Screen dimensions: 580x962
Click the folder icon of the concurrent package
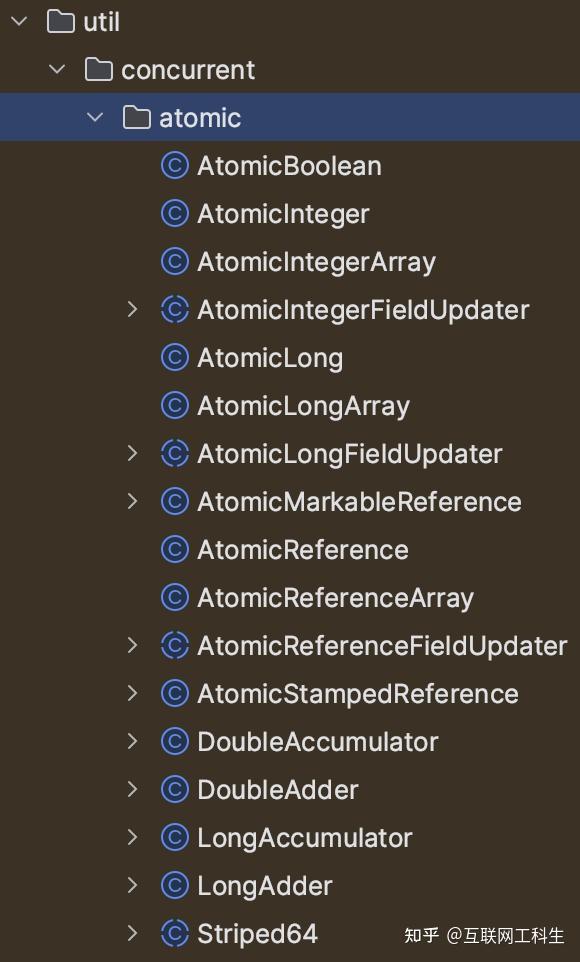tap(97, 69)
